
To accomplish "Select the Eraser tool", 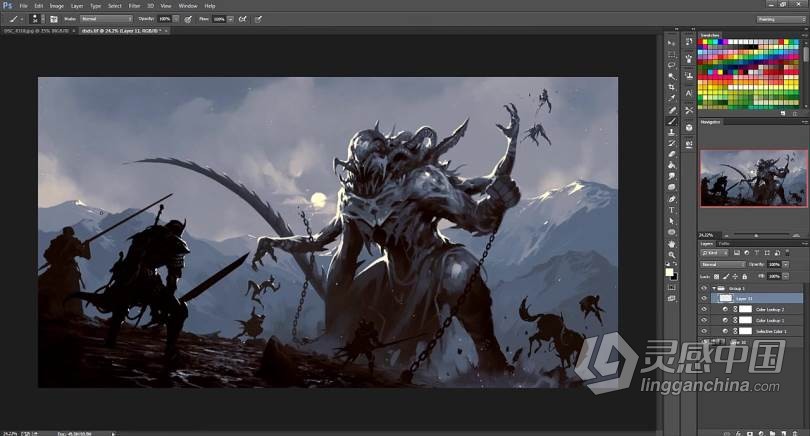I will (x=672, y=154).
